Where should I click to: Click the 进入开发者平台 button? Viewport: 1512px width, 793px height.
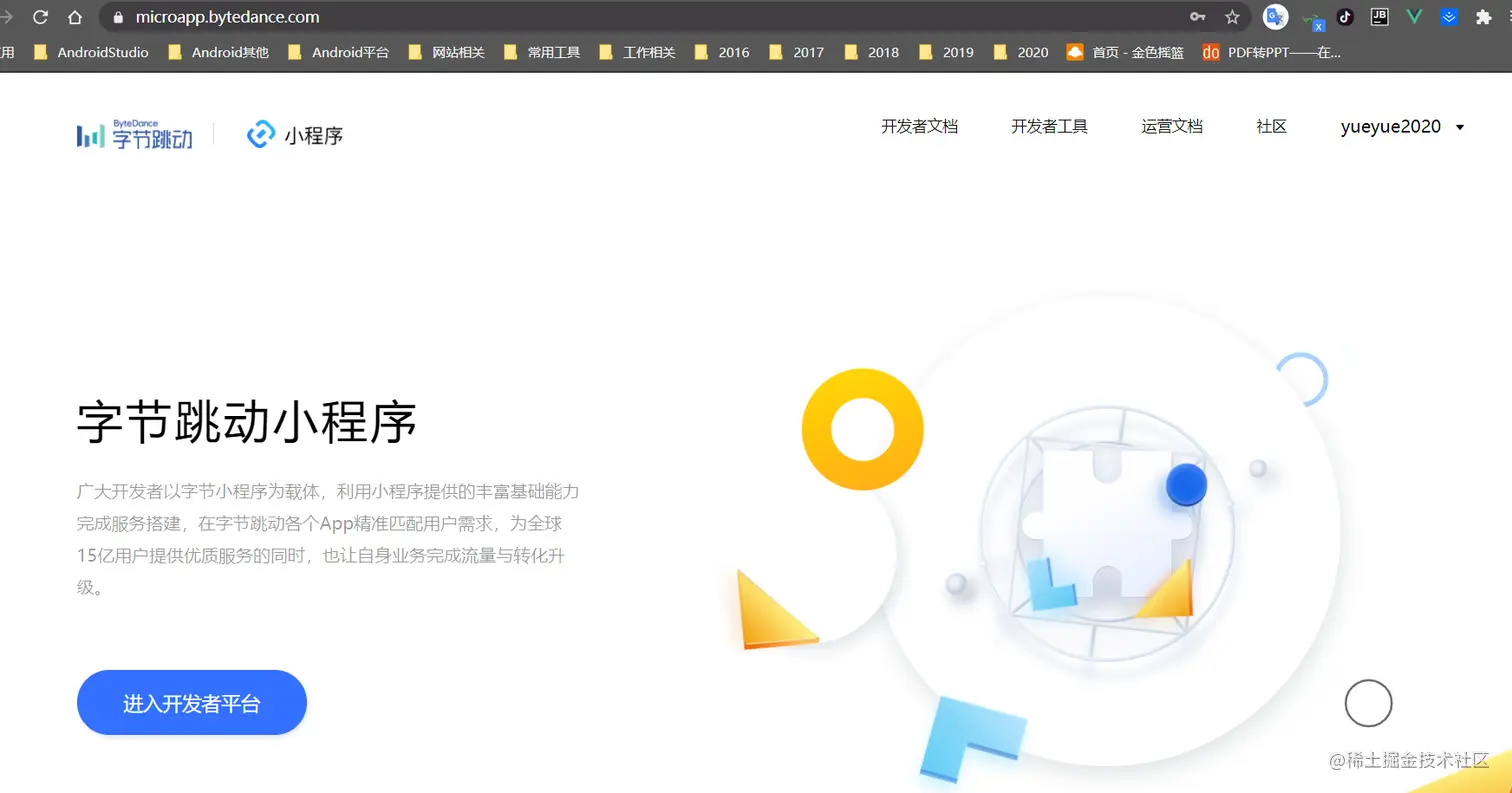click(192, 703)
